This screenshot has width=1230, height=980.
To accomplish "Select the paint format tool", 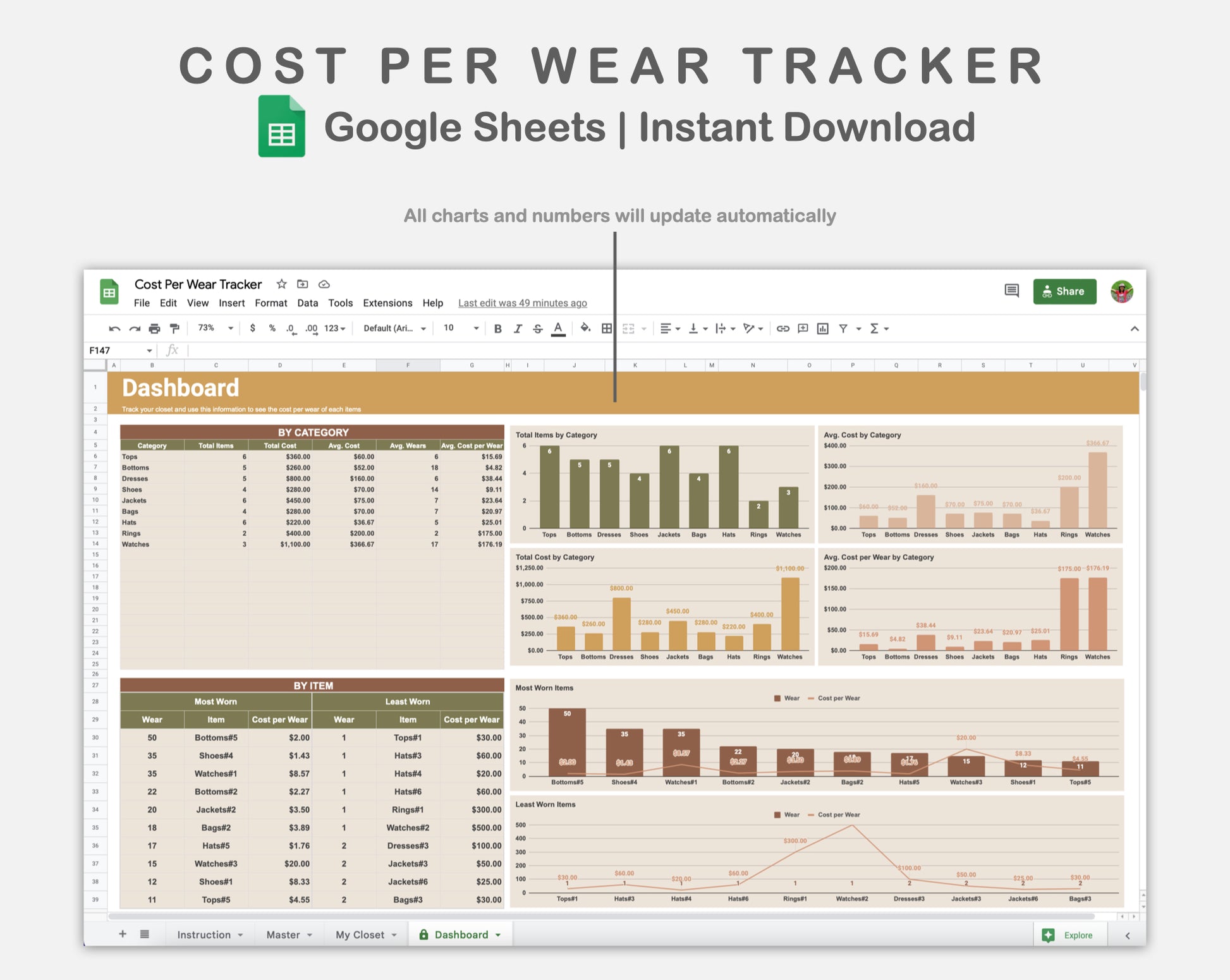I will tap(174, 329).
